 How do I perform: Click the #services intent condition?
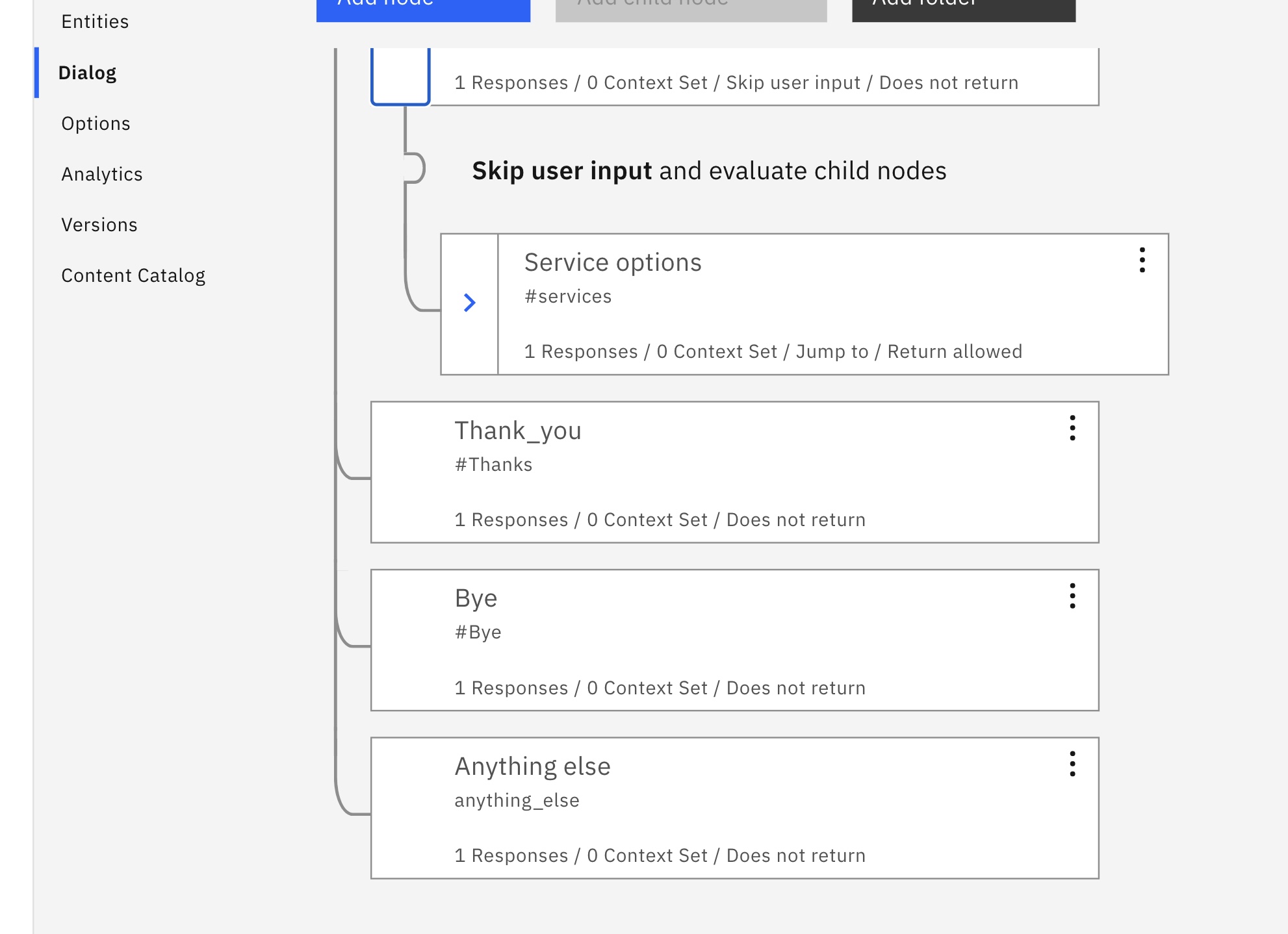coord(568,296)
